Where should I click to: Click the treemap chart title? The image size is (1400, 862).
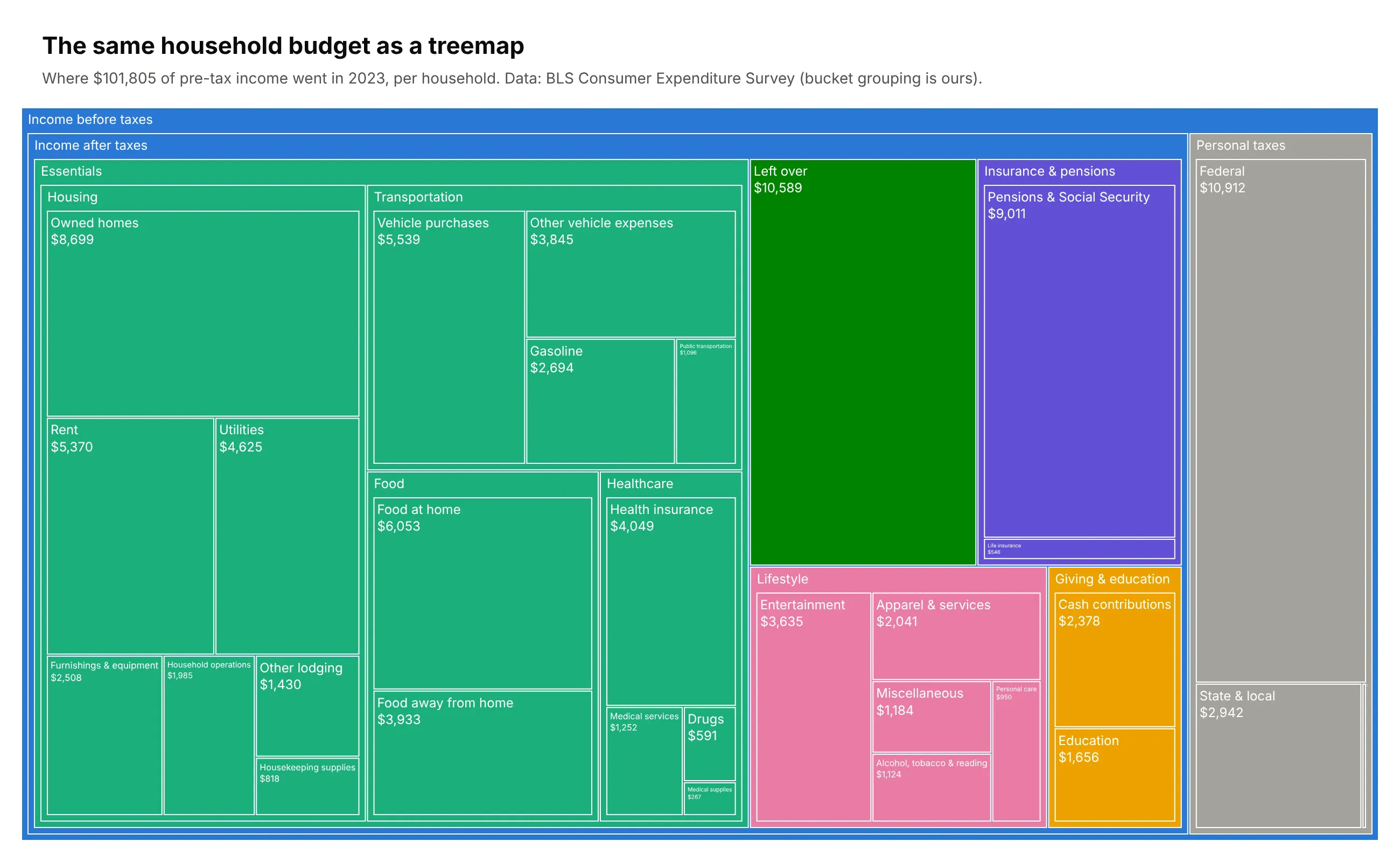click(x=283, y=46)
